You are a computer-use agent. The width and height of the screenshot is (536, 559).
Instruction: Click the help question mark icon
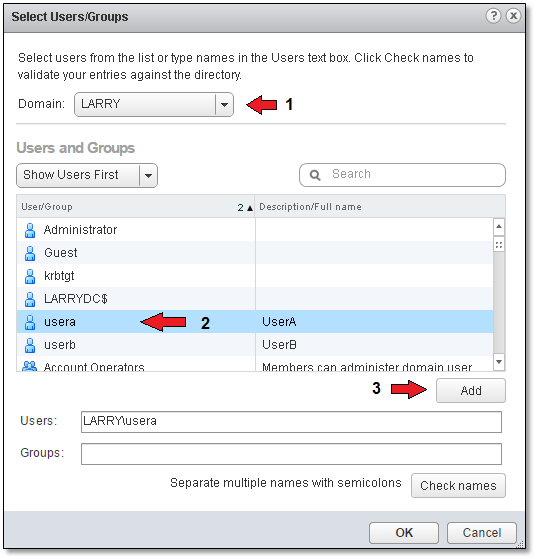[494, 16]
